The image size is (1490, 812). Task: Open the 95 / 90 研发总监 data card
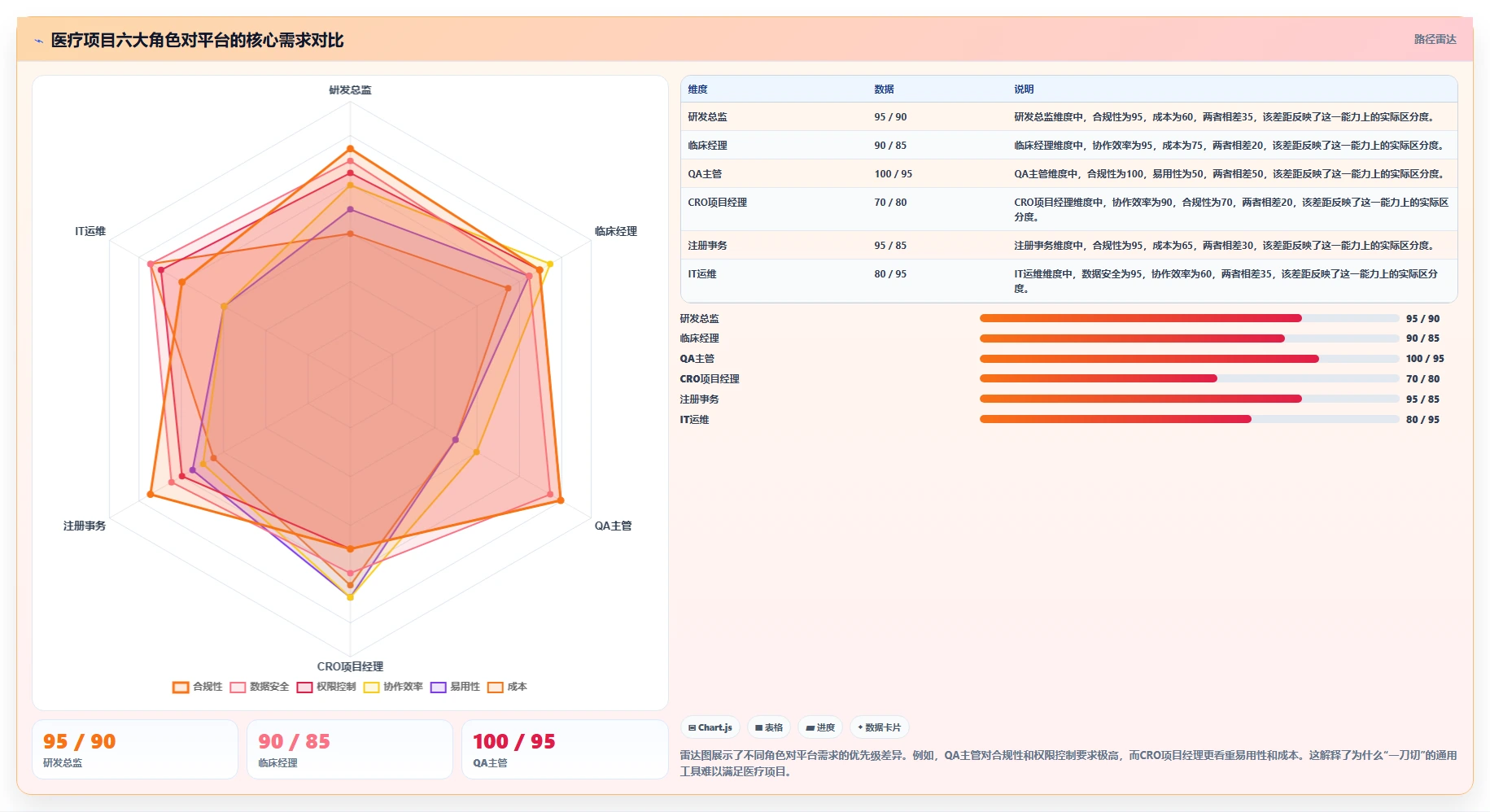point(135,749)
